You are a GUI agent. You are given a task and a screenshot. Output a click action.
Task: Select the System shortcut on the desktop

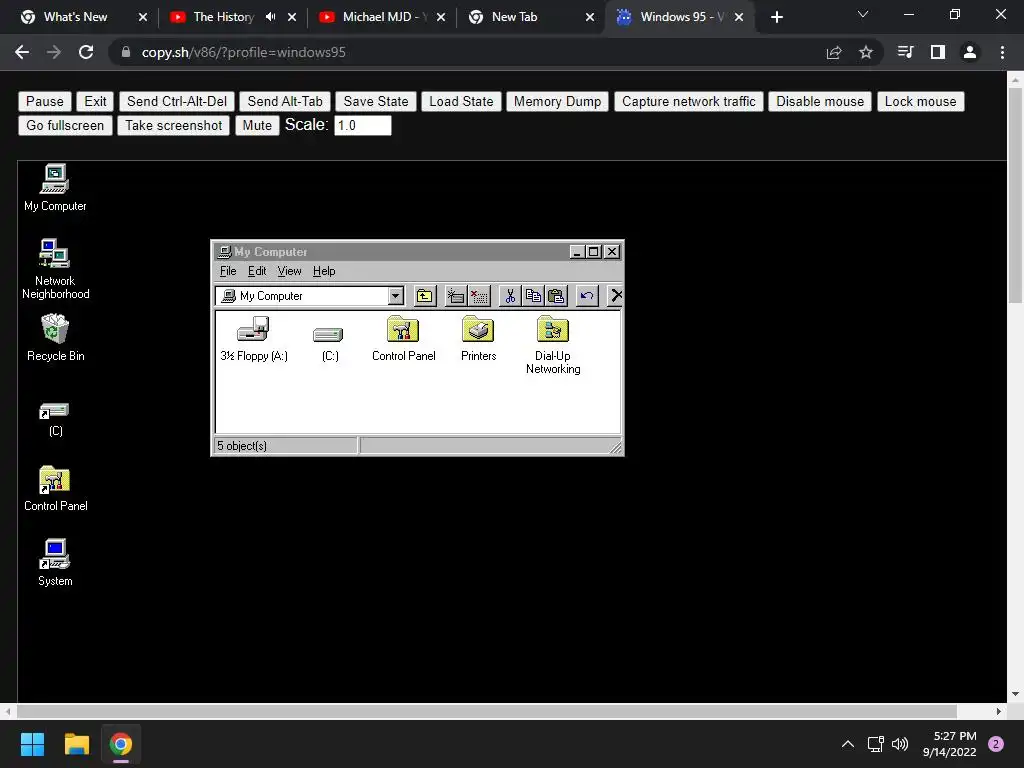click(x=55, y=563)
